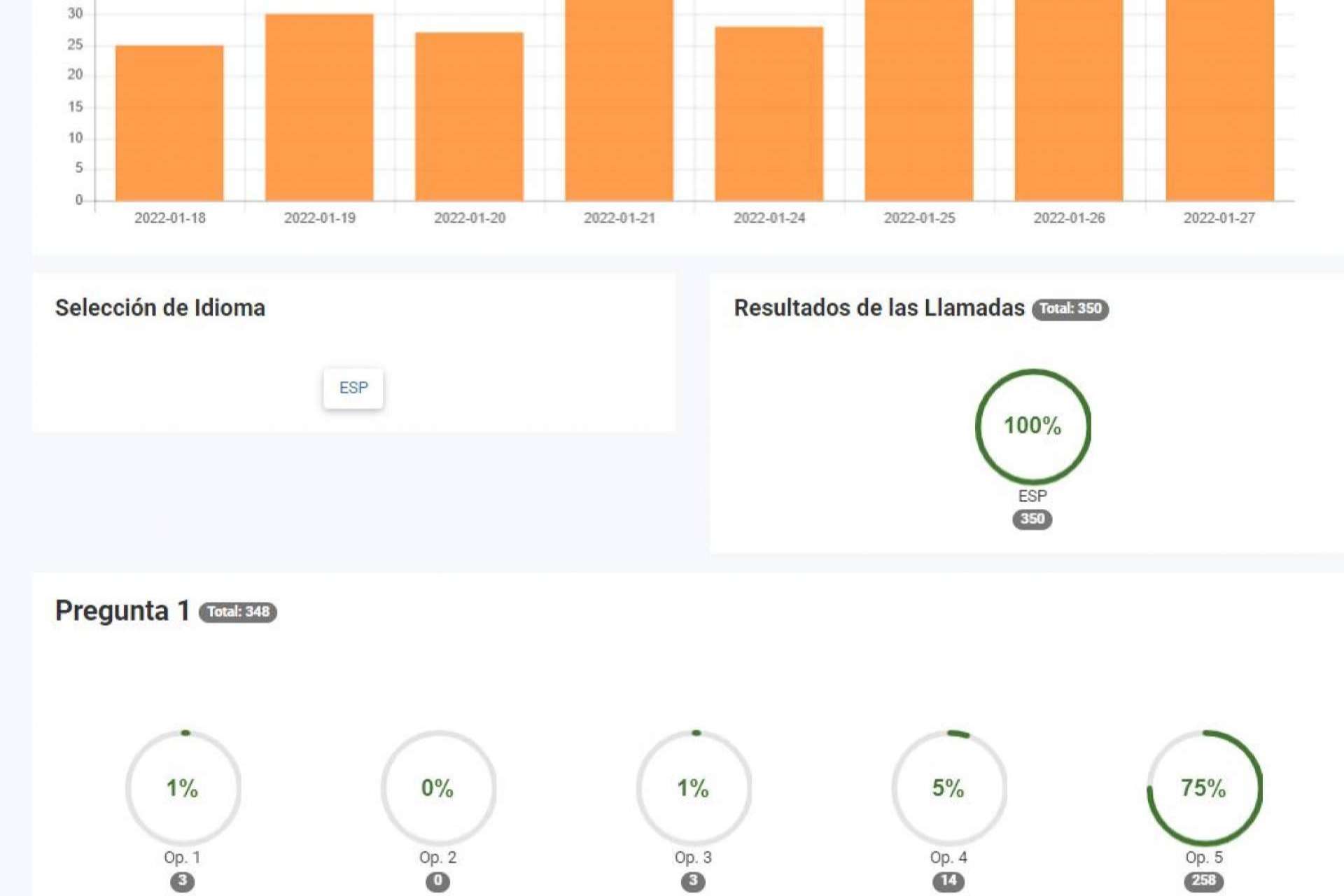Image resolution: width=1344 pixels, height=896 pixels.
Task: Click the Resultados de las Llamadas heading
Action: pyautogui.click(x=878, y=308)
